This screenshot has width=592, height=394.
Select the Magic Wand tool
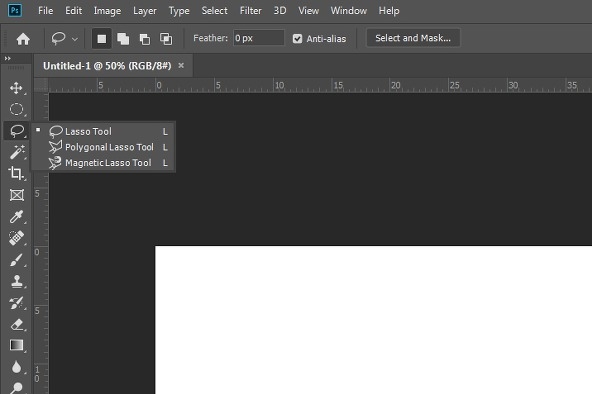click(x=17, y=152)
